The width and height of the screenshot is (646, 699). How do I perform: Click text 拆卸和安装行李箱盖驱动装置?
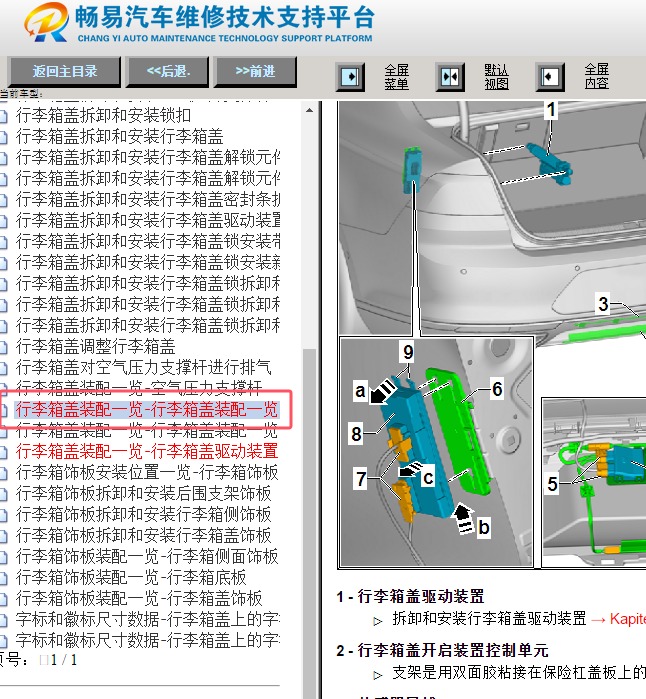[x=489, y=619]
